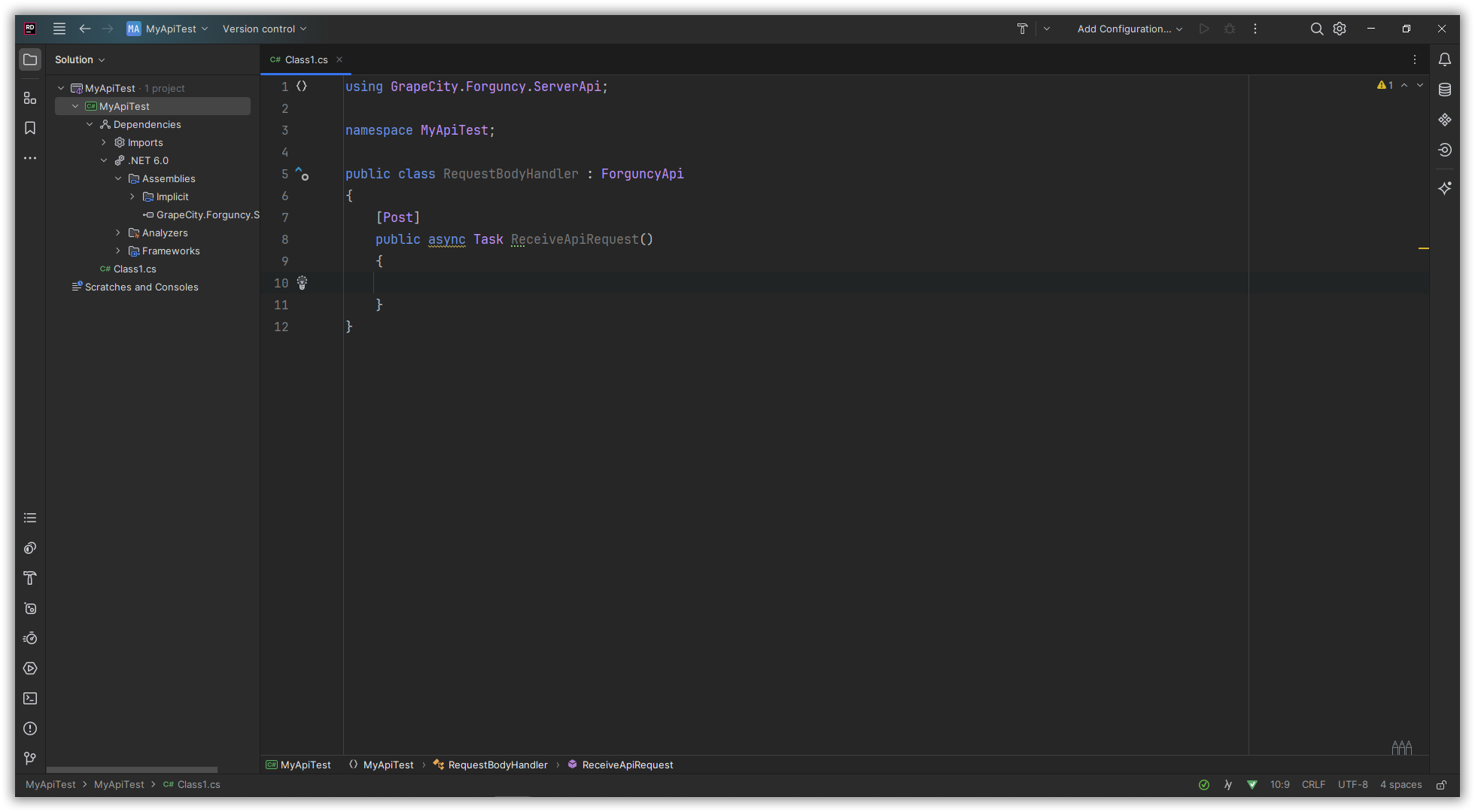
Task: Click the Build hammer icon in toolbar
Action: tap(1022, 29)
